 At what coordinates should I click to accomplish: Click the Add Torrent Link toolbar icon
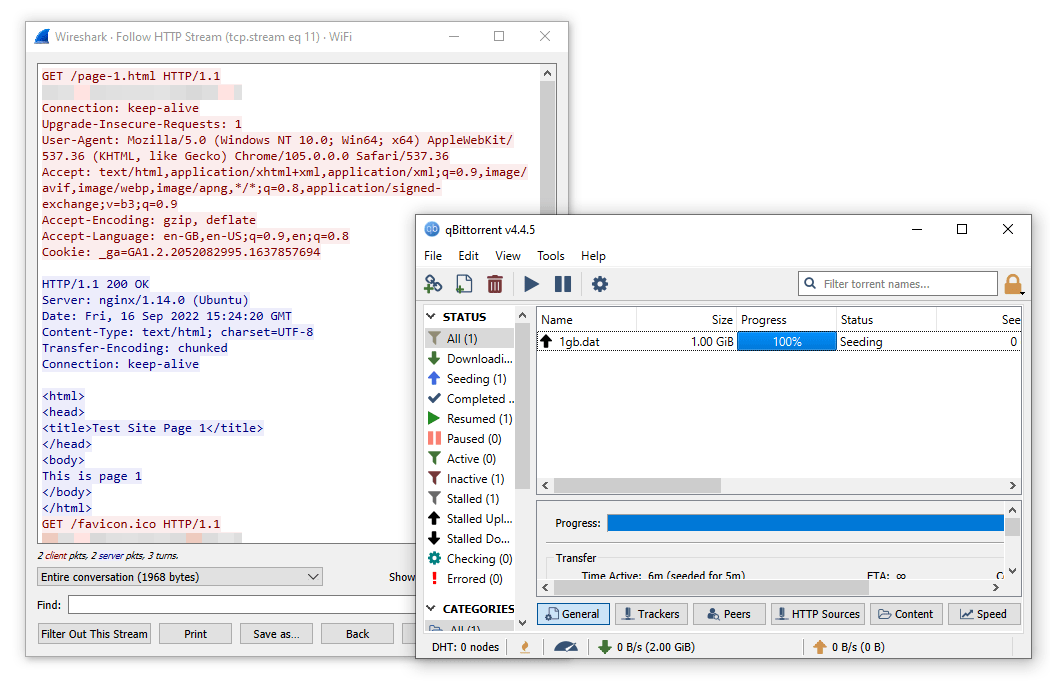[433, 284]
